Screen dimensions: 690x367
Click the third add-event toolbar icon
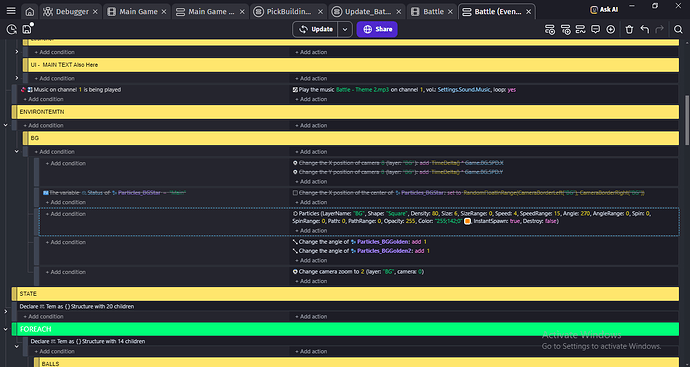[580, 29]
